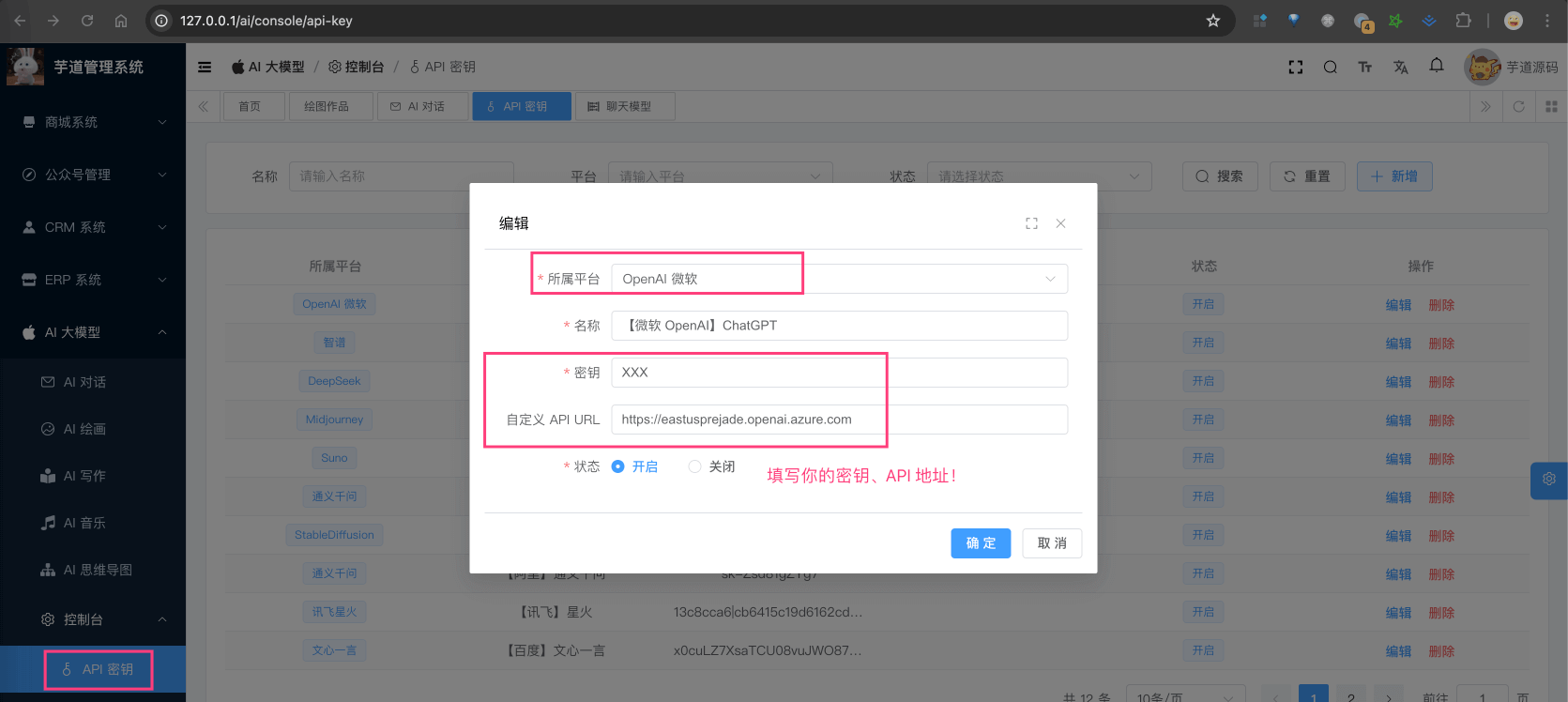Click the 自定义 API URL input field
The width and height of the screenshot is (1568, 702).
839,420
